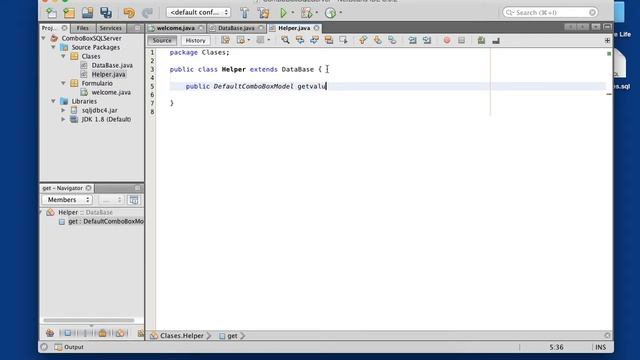
Task: Click the grayed Redo arrow icon
Action: 147,13
